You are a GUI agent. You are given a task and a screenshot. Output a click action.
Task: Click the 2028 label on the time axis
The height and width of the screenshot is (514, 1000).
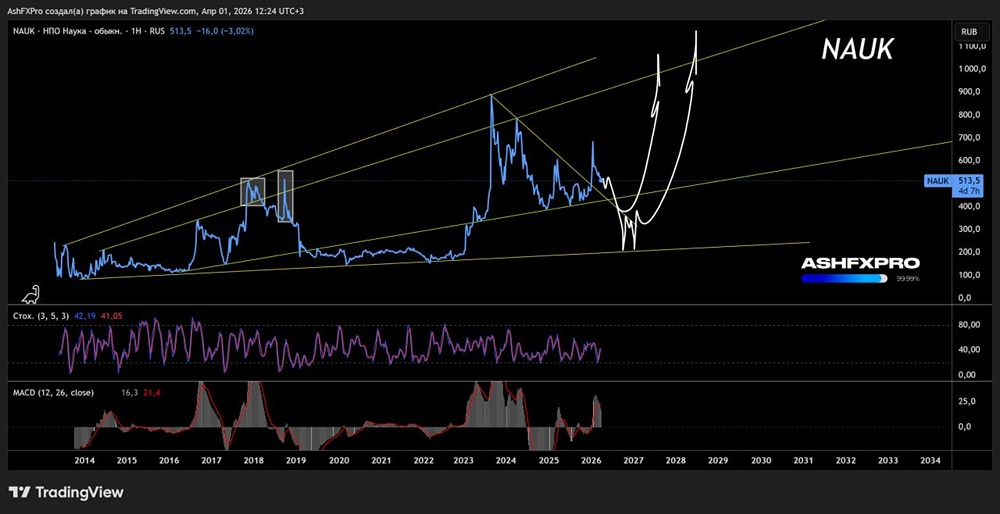(675, 460)
